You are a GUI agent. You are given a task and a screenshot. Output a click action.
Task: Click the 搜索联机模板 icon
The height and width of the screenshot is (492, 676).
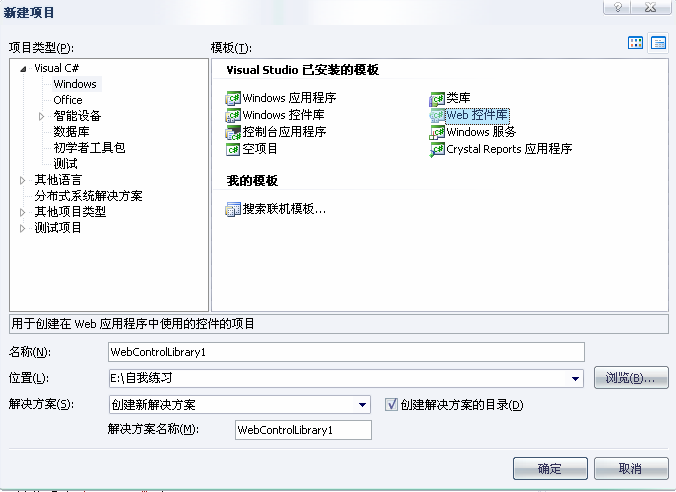click(233, 210)
